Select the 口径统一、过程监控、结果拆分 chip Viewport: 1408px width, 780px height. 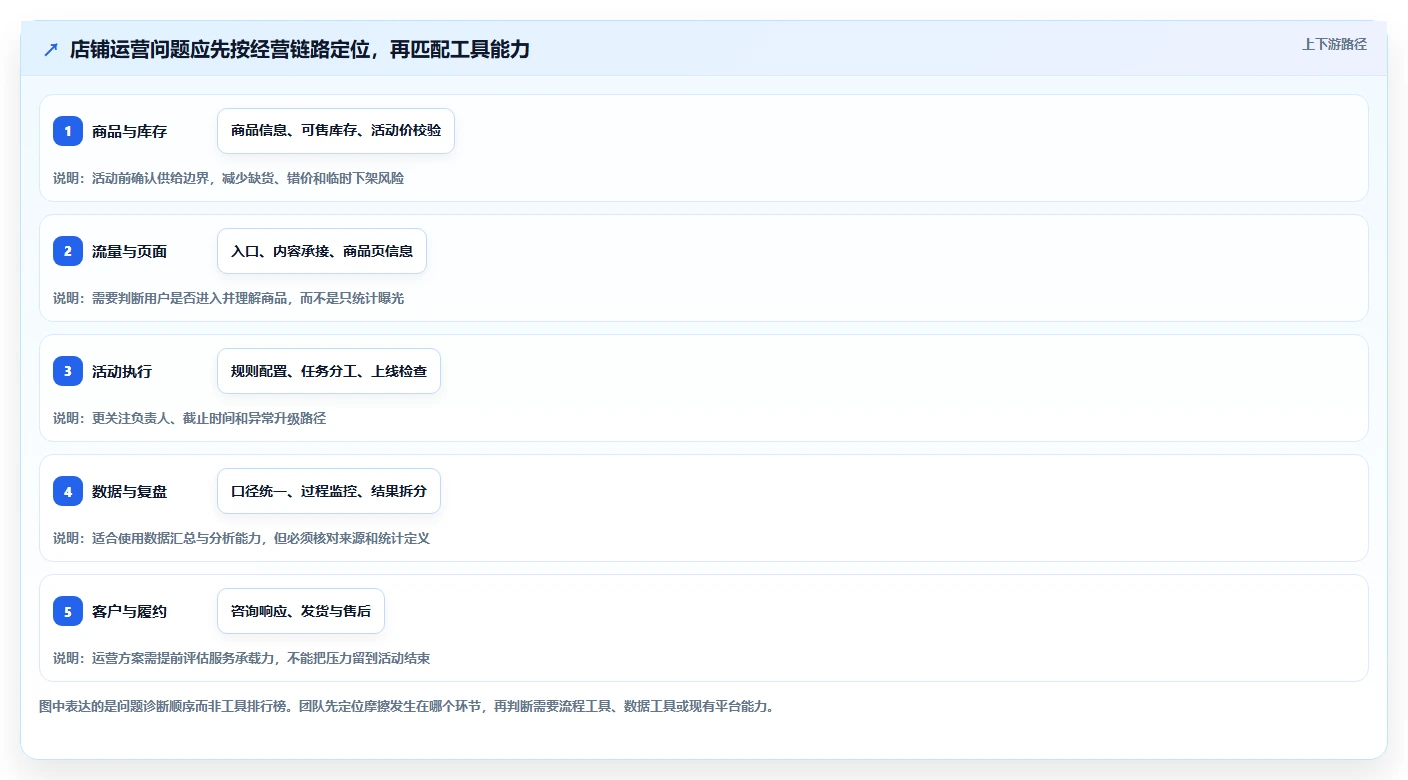point(329,491)
